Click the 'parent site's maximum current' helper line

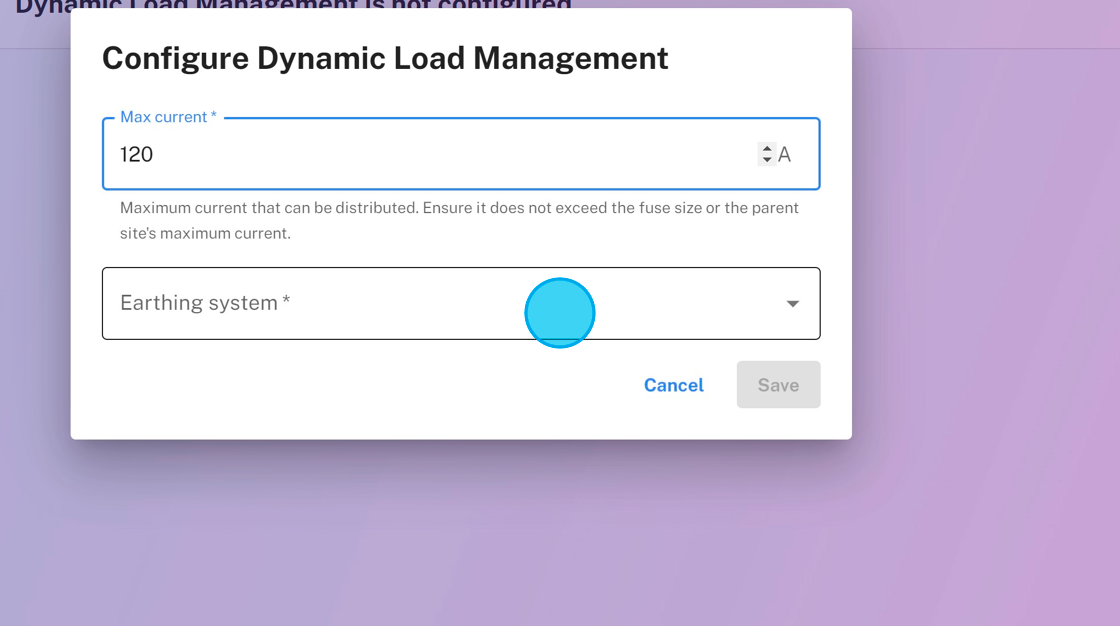coord(205,234)
